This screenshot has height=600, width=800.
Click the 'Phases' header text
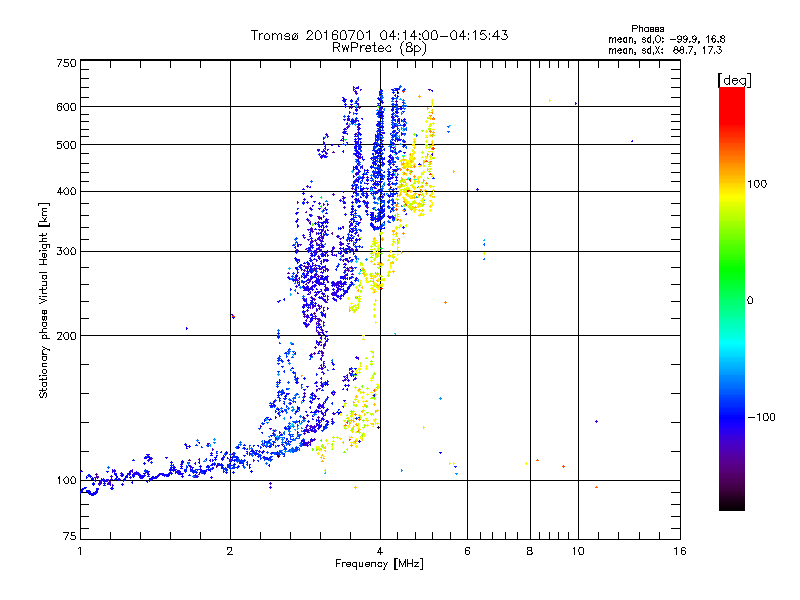click(x=647, y=29)
